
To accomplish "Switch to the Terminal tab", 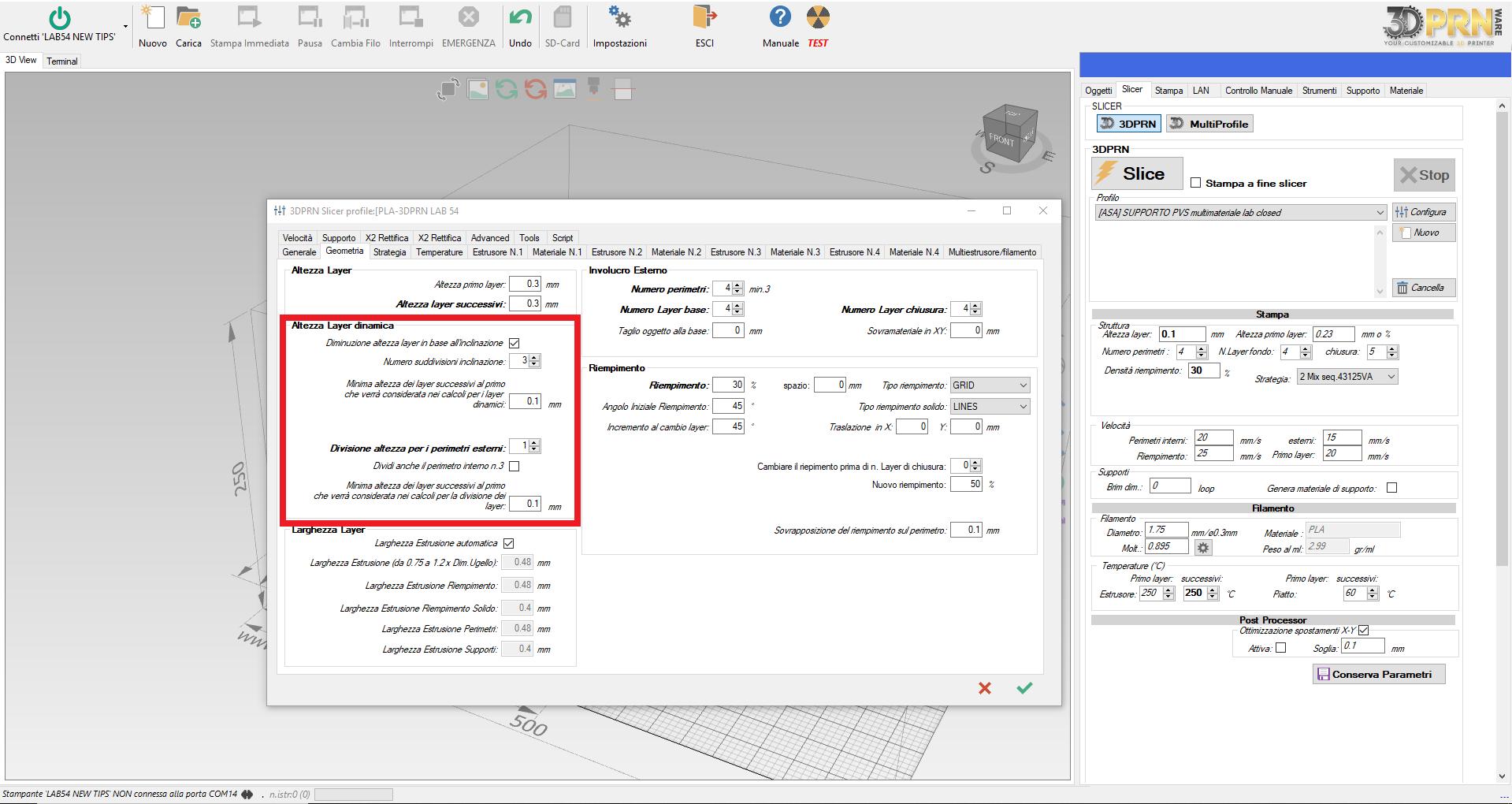I will [x=62, y=61].
